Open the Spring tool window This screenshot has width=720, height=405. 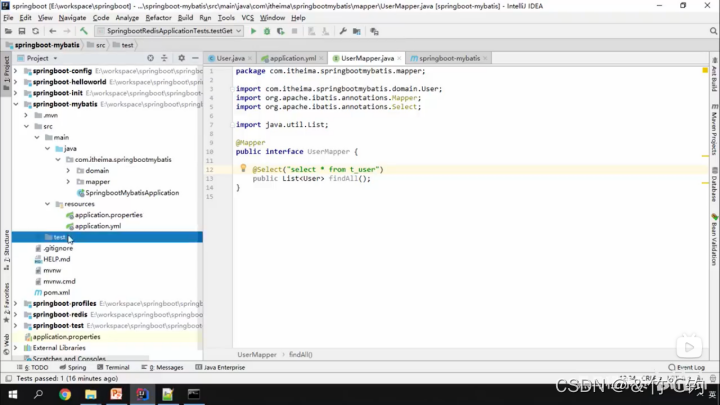[x=73, y=367]
